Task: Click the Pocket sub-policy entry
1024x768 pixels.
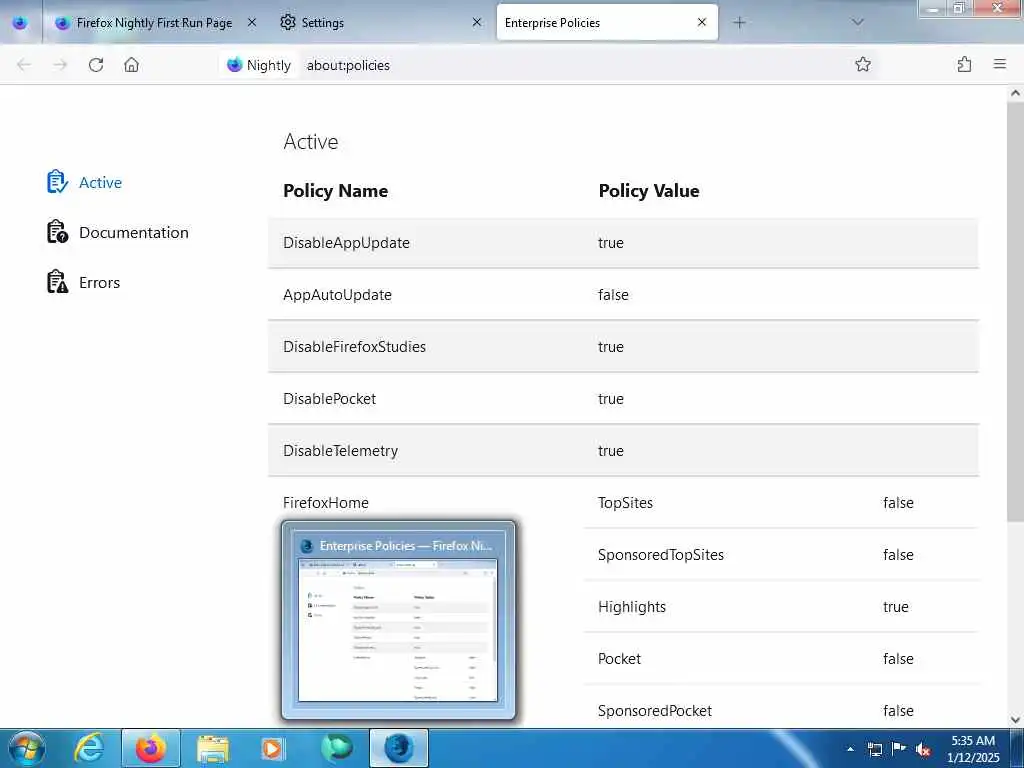Action: pos(619,659)
